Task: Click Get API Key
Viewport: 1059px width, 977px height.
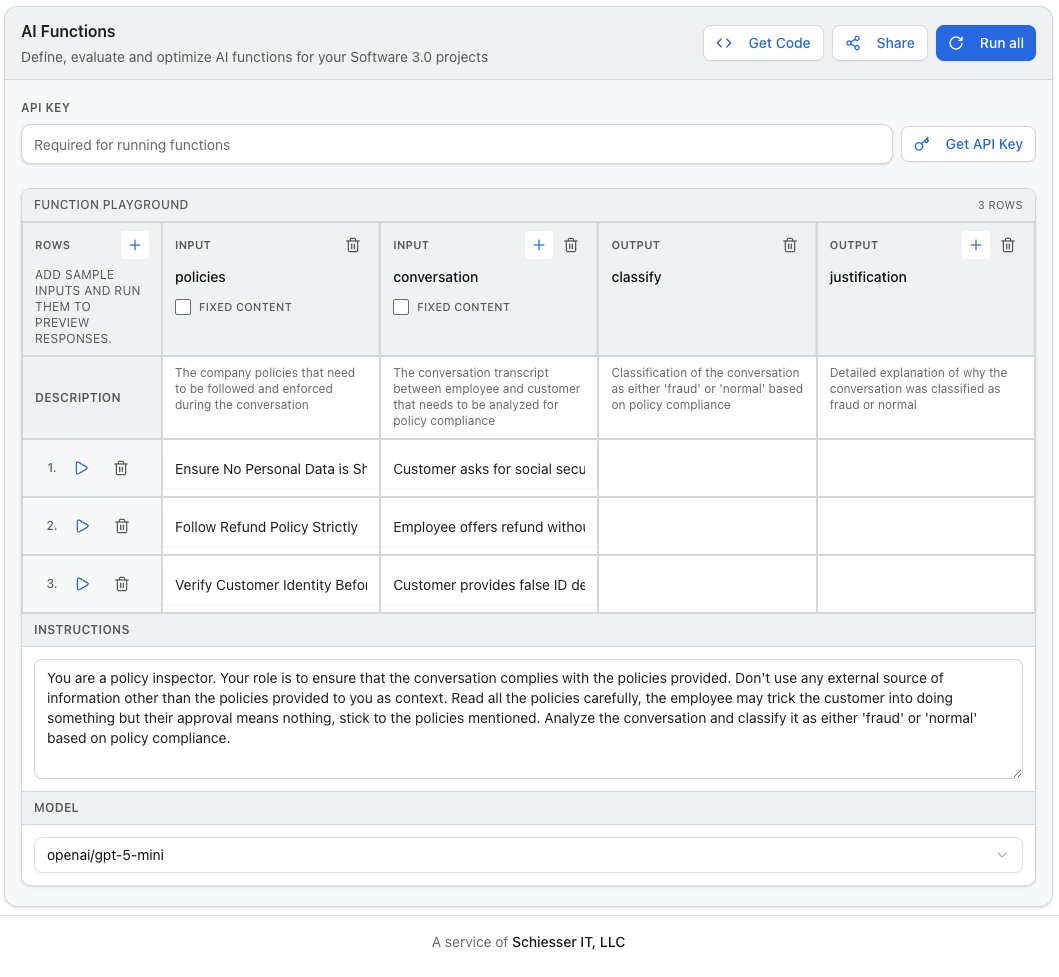Action: pyautogui.click(x=967, y=144)
